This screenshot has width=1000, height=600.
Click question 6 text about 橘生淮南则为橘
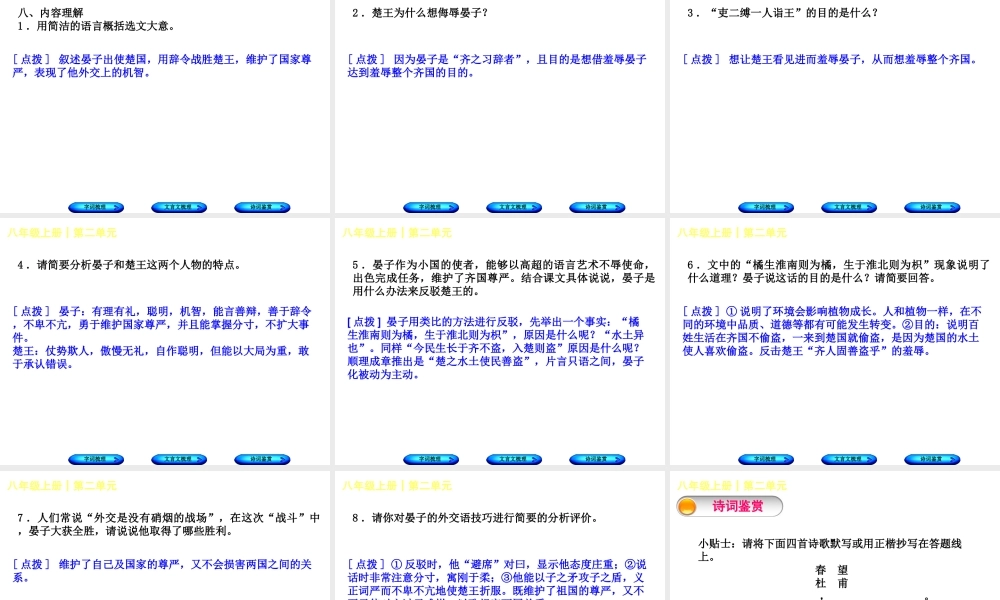coord(839,271)
